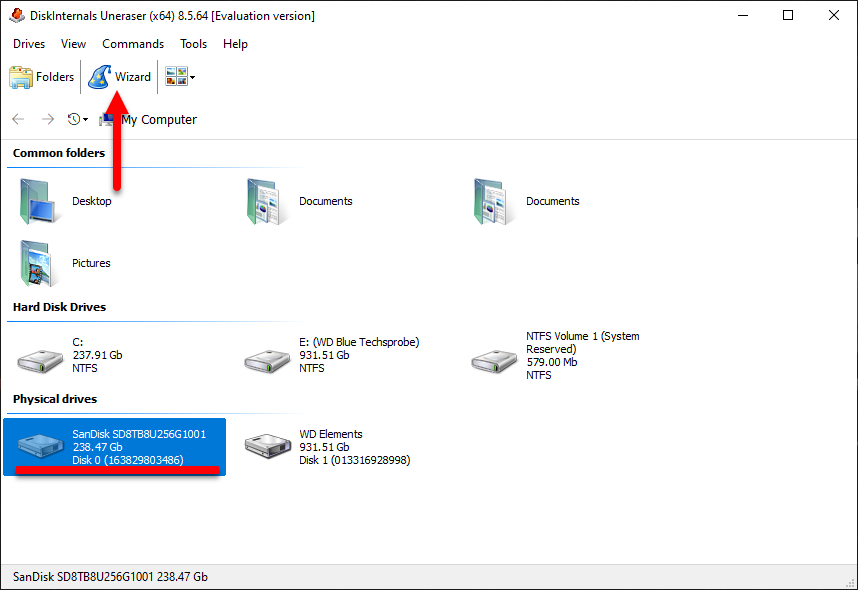Open the Drives menu
The image size is (858, 590).
pyautogui.click(x=29, y=44)
